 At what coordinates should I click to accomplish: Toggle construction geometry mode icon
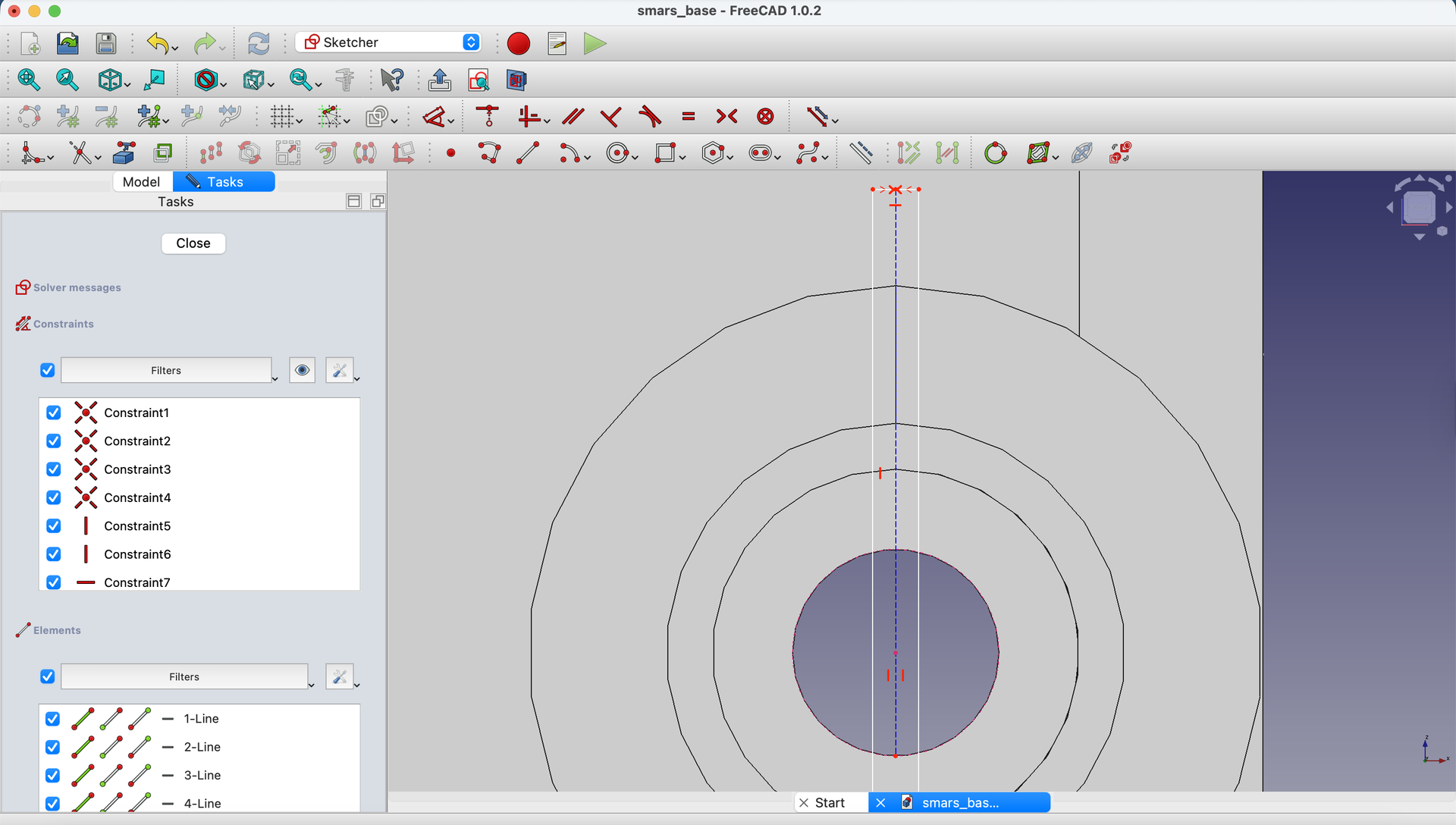point(861,153)
